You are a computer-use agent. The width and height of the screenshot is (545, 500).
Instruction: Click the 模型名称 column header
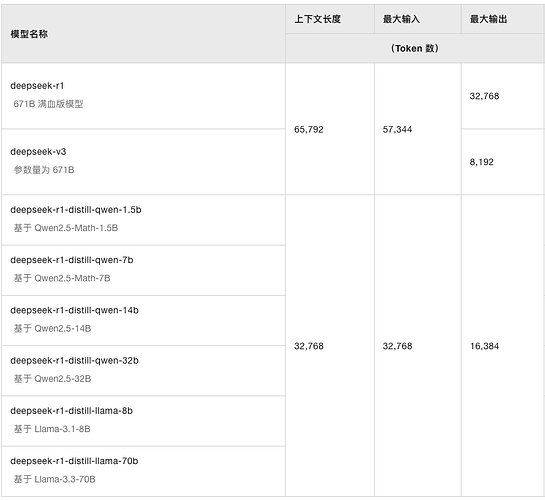29,34
